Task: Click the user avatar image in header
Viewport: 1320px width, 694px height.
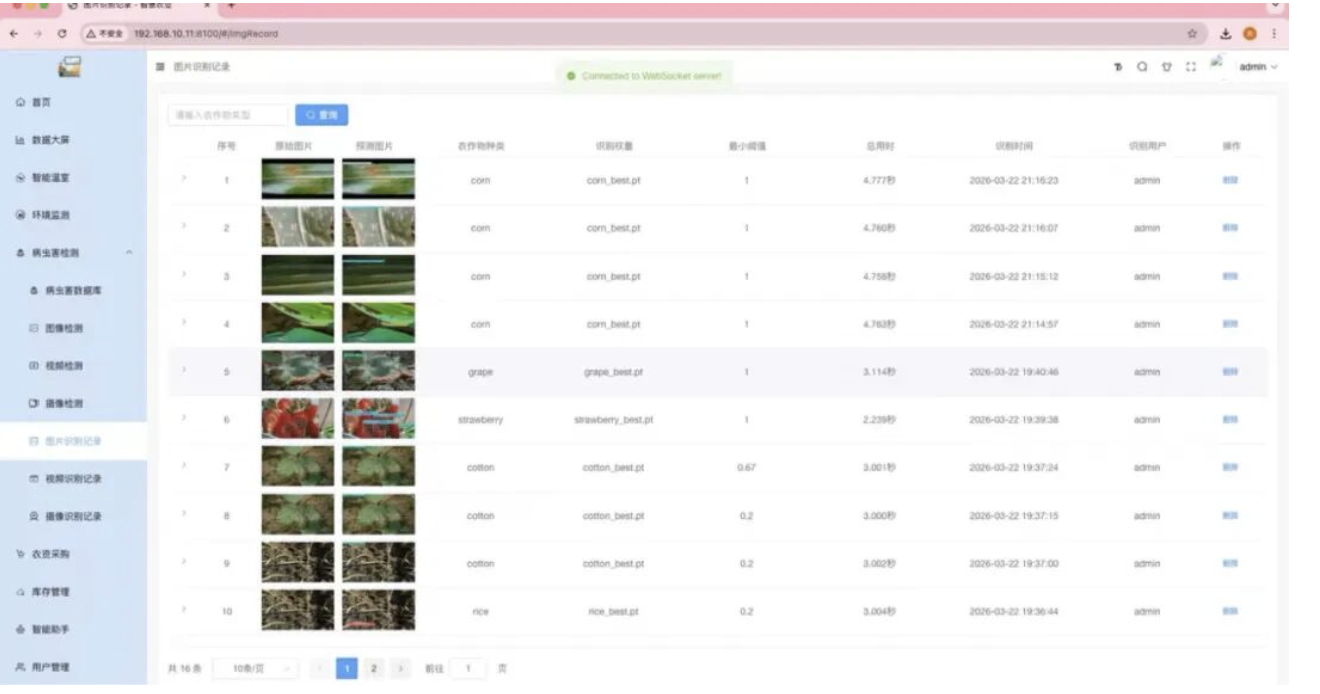Action: [1217, 63]
